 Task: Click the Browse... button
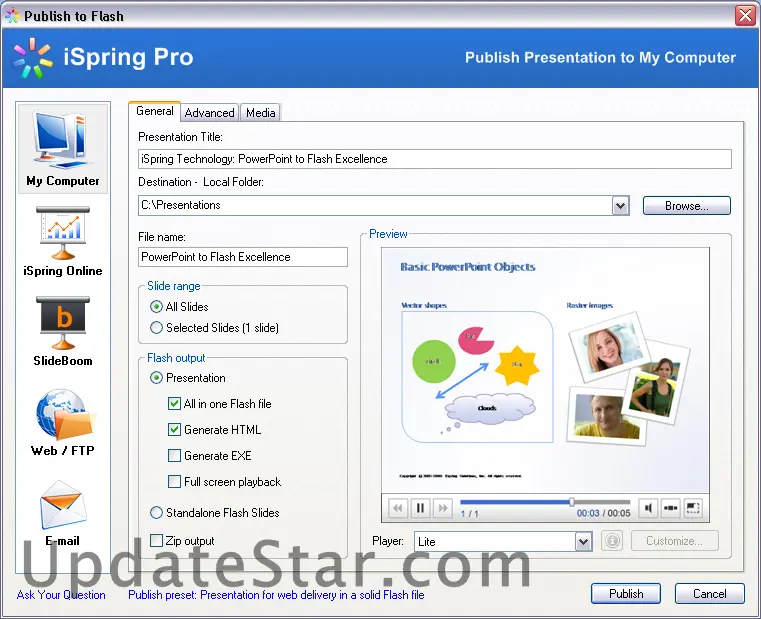coord(687,205)
